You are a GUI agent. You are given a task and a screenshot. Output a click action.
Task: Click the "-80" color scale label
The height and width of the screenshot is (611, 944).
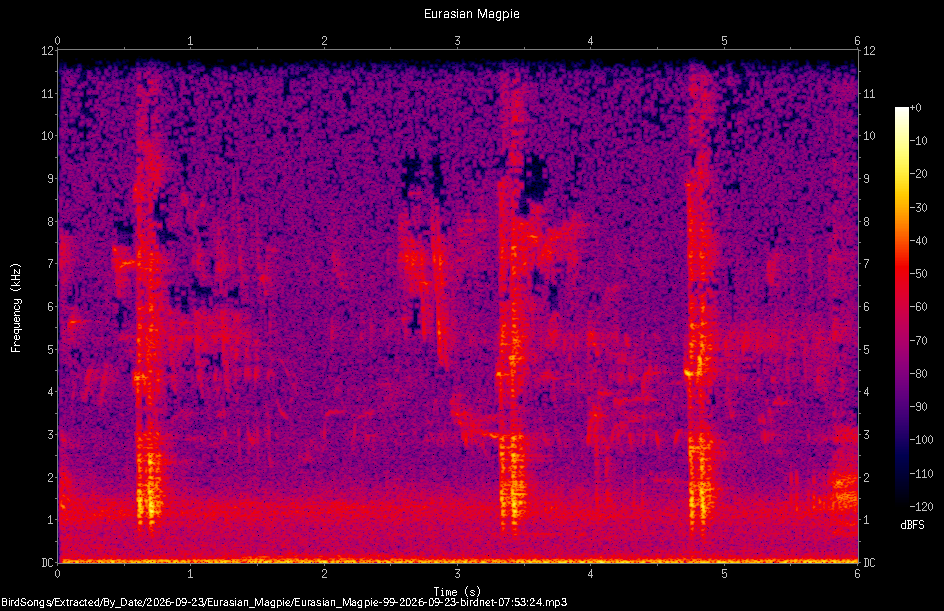pos(918,374)
